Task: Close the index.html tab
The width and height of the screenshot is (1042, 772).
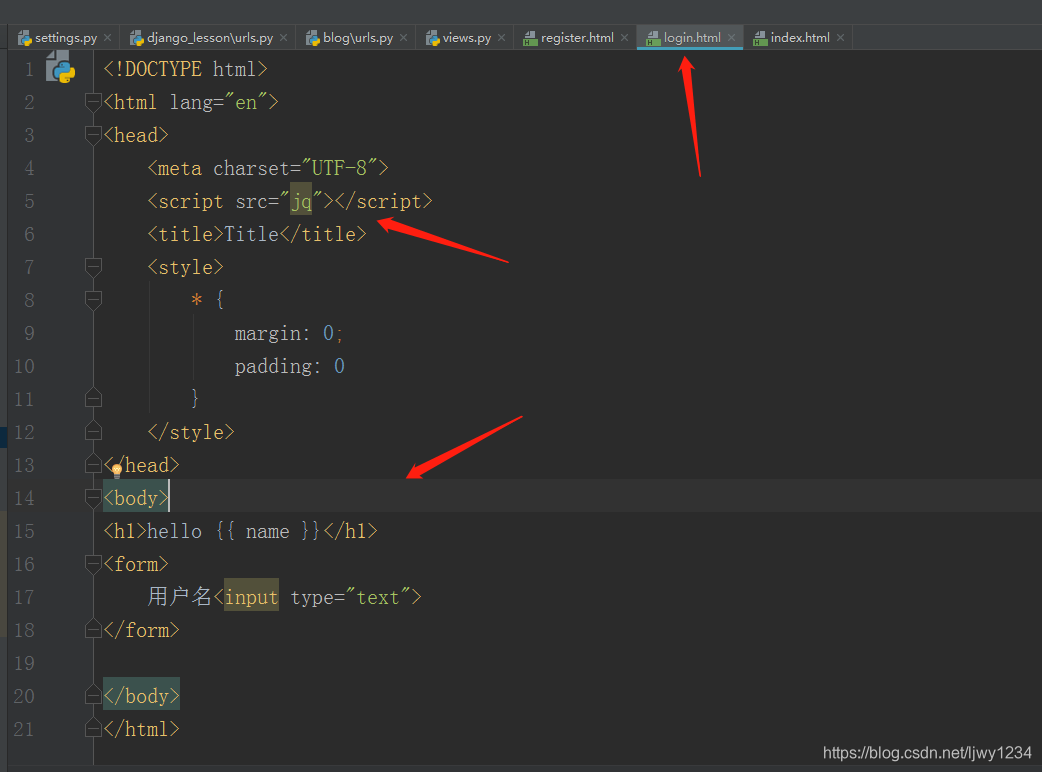Action: click(841, 38)
